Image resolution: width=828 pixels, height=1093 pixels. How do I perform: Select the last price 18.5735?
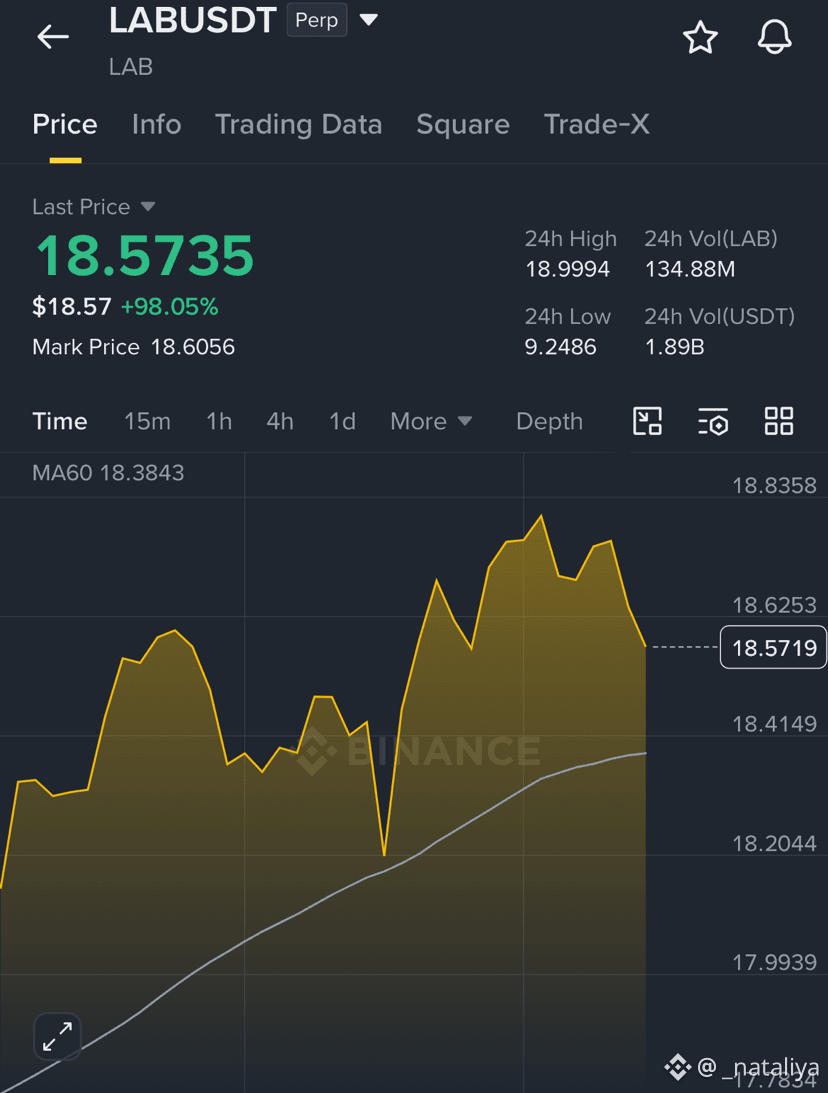(x=144, y=255)
